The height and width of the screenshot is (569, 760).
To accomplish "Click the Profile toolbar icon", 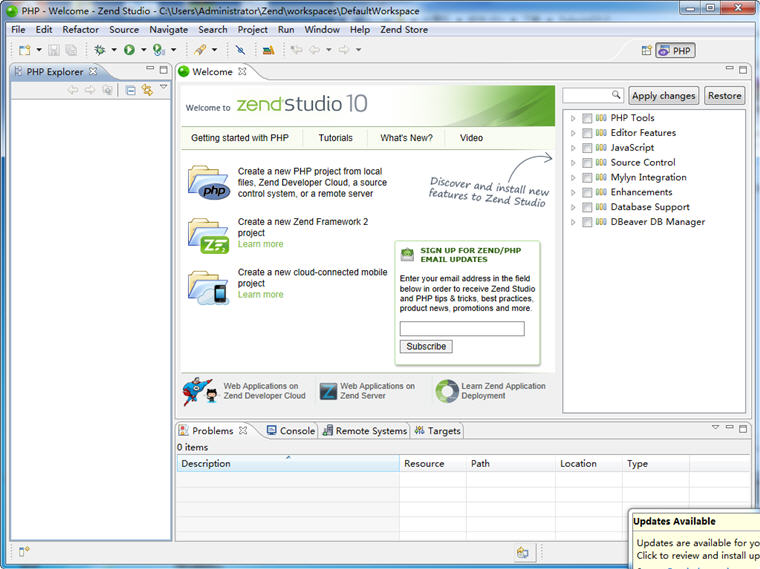I will click(158, 50).
